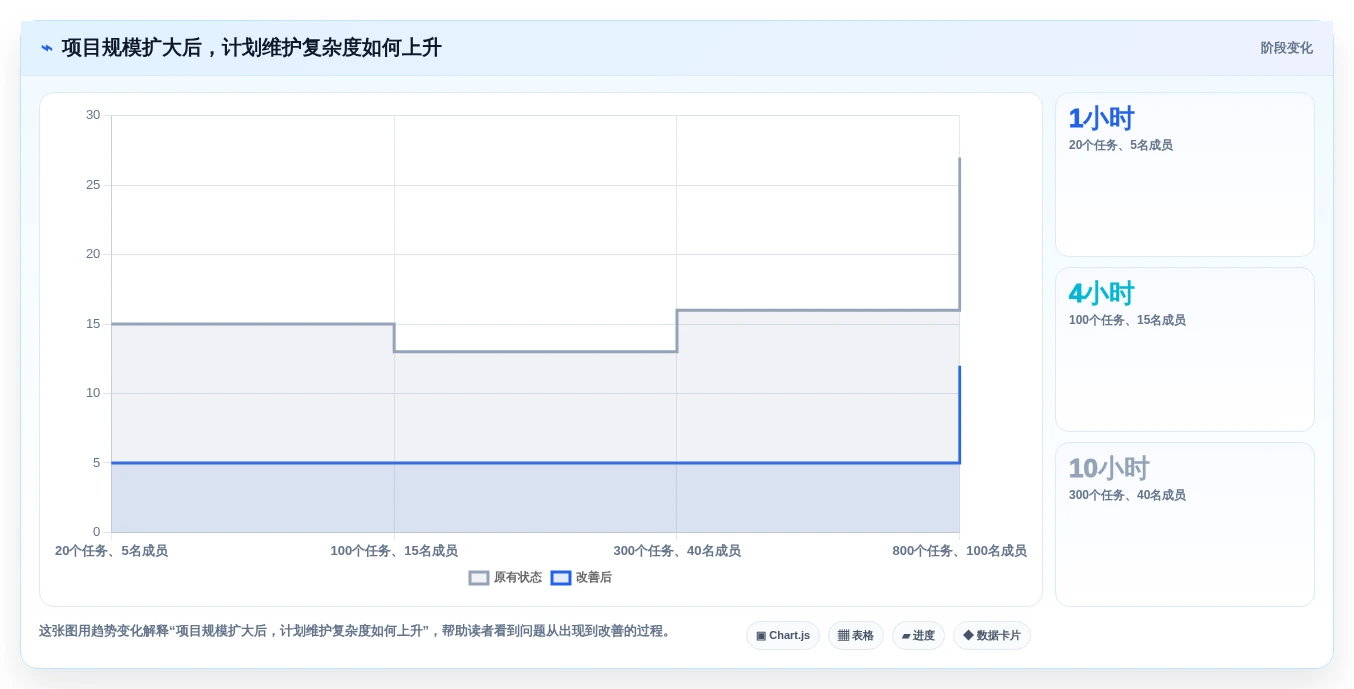Click the chart title 项目规模扩大后，计划维护复杂度如何上升
Image resolution: width=1354 pixels, height=689 pixels.
point(251,48)
